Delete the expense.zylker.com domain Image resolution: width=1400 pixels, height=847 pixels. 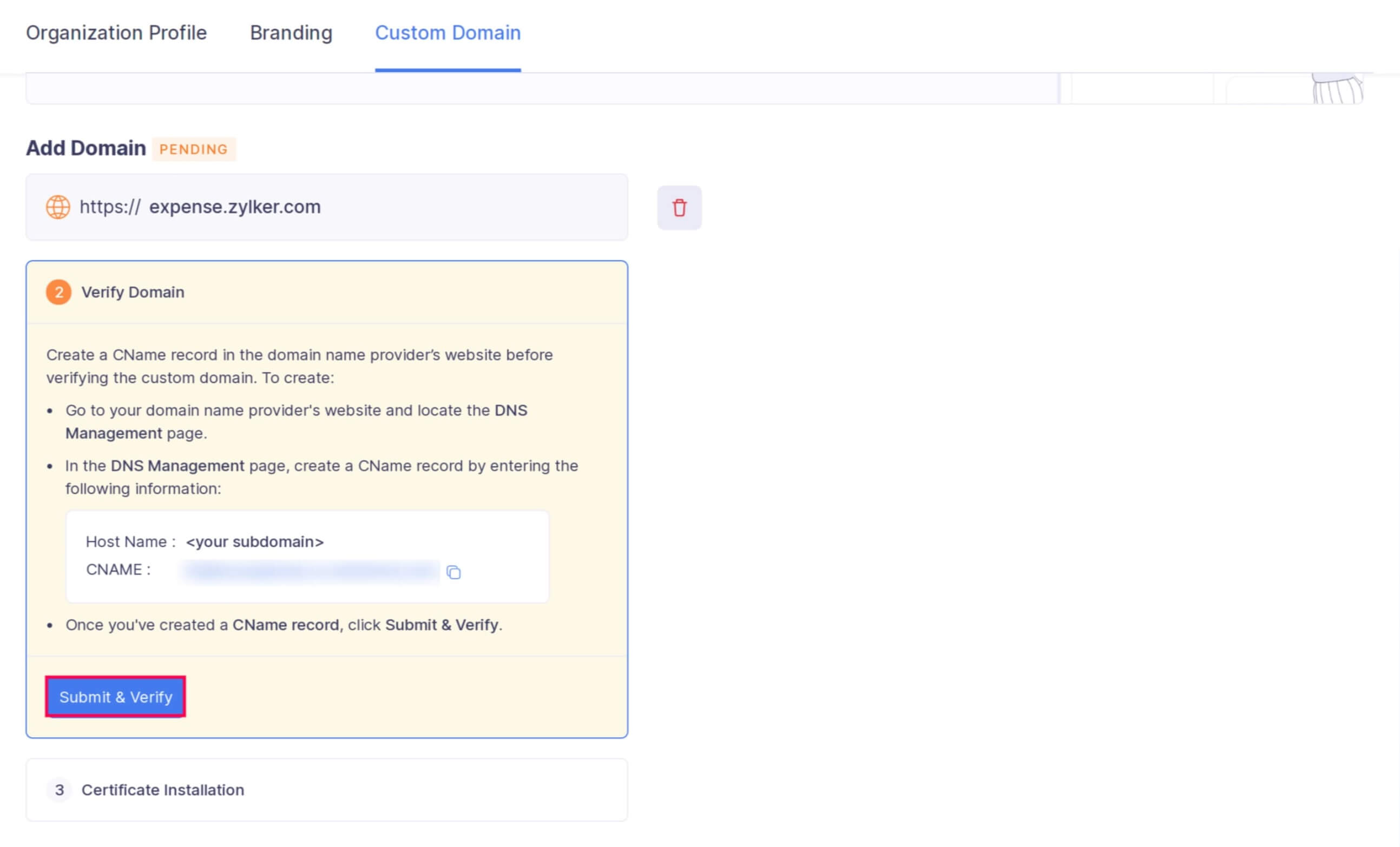click(680, 207)
